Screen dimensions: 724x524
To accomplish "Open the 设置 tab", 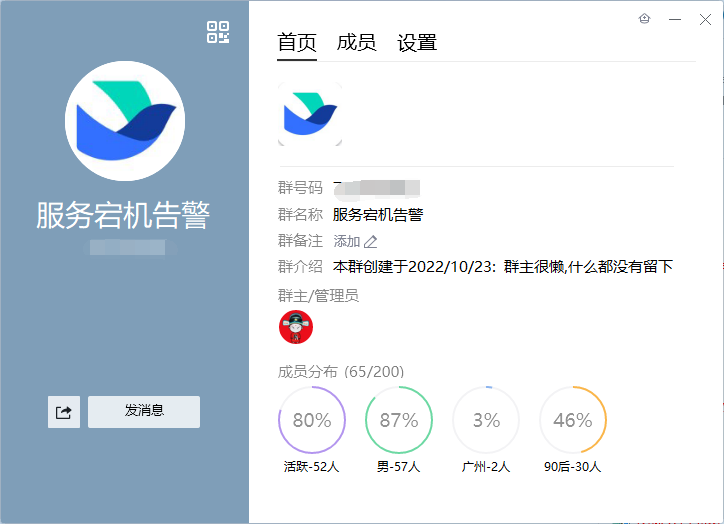I will pyautogui.click(x=417, y=43).
